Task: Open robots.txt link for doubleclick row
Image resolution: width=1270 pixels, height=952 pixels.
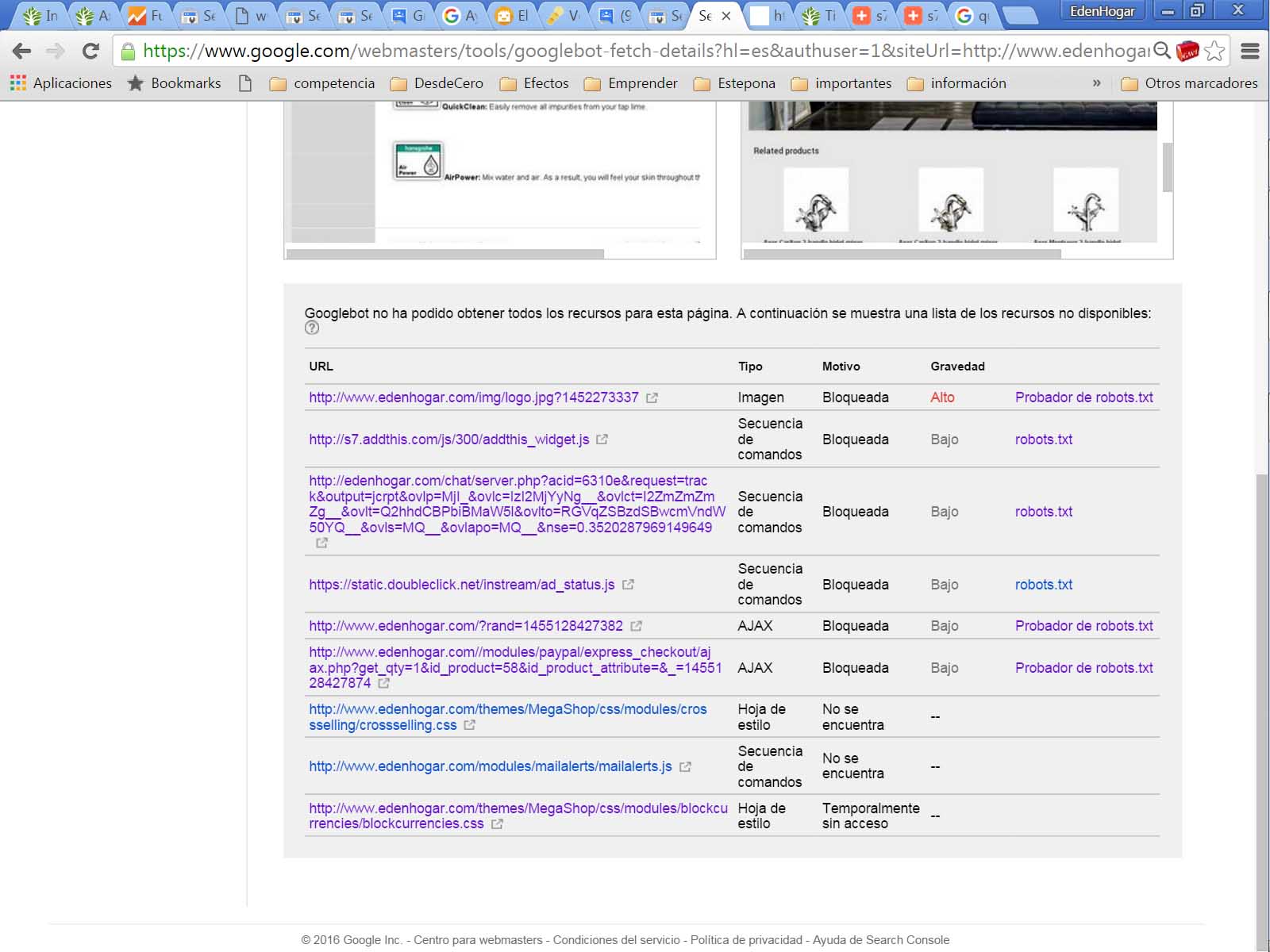Action: click(1044, 585)
